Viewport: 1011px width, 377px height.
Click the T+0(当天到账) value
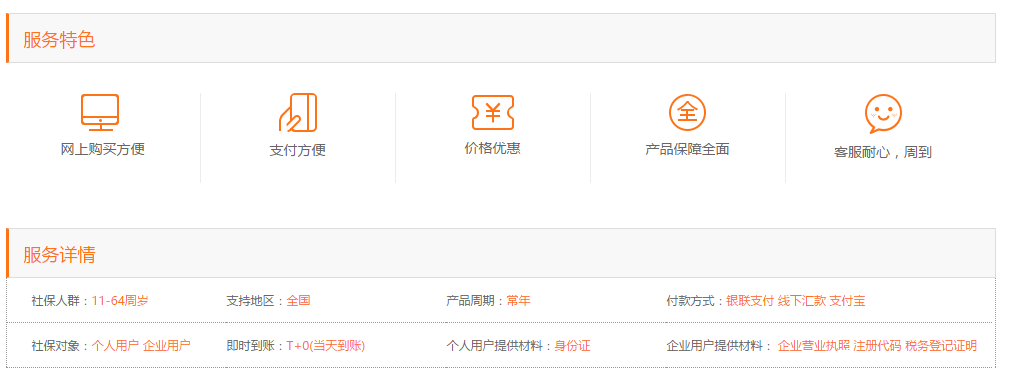point(326,345)
